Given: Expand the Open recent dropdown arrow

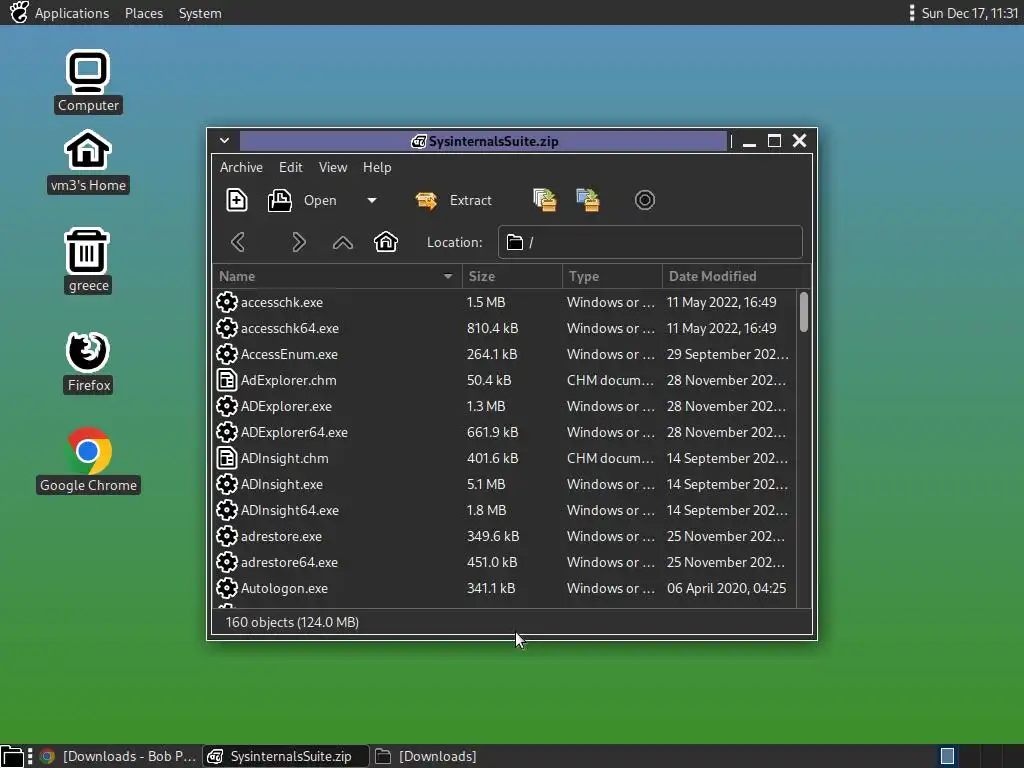Looking at the screenshot, I should coord(372,200).
